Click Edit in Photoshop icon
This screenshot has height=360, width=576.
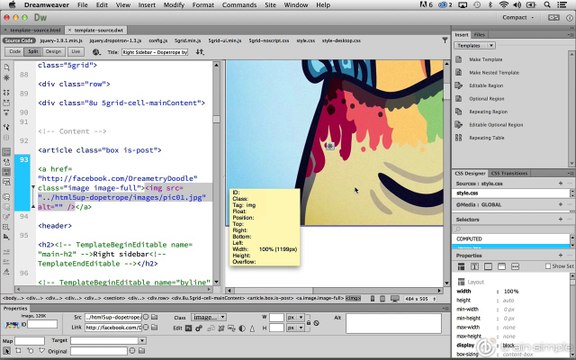tap(188, 328)
